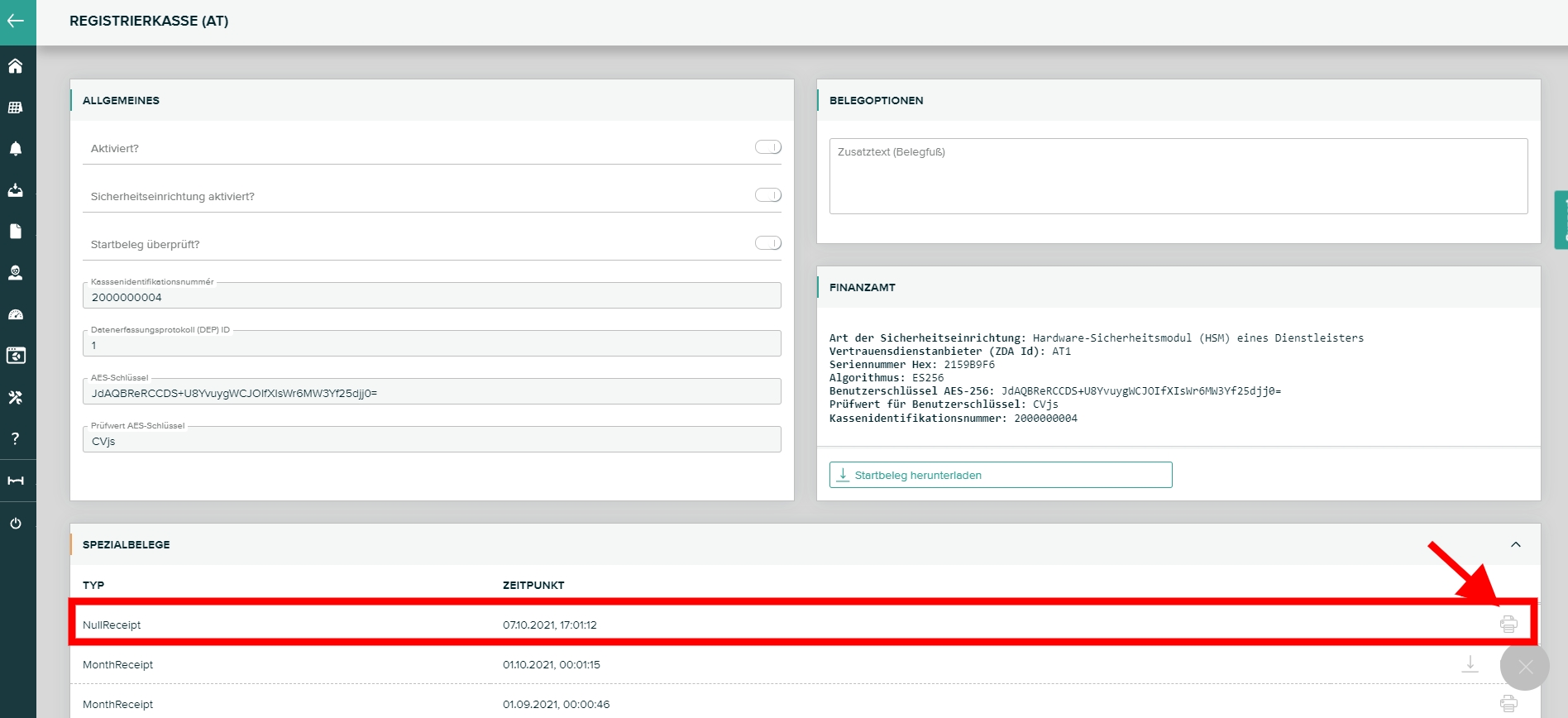Click the Seriennummer Hex line
The image size is (1568, 718).
912,364
